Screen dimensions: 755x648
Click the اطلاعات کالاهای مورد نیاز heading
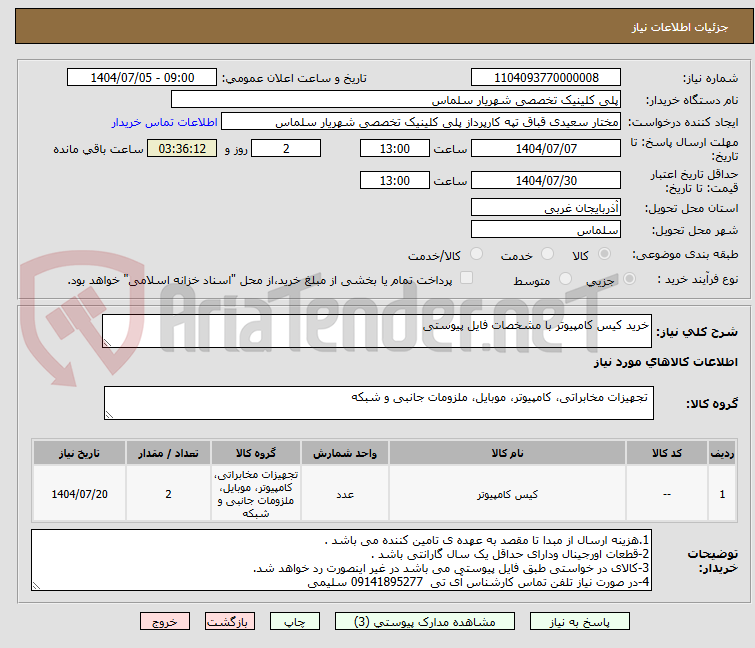[x=665, y=362]
